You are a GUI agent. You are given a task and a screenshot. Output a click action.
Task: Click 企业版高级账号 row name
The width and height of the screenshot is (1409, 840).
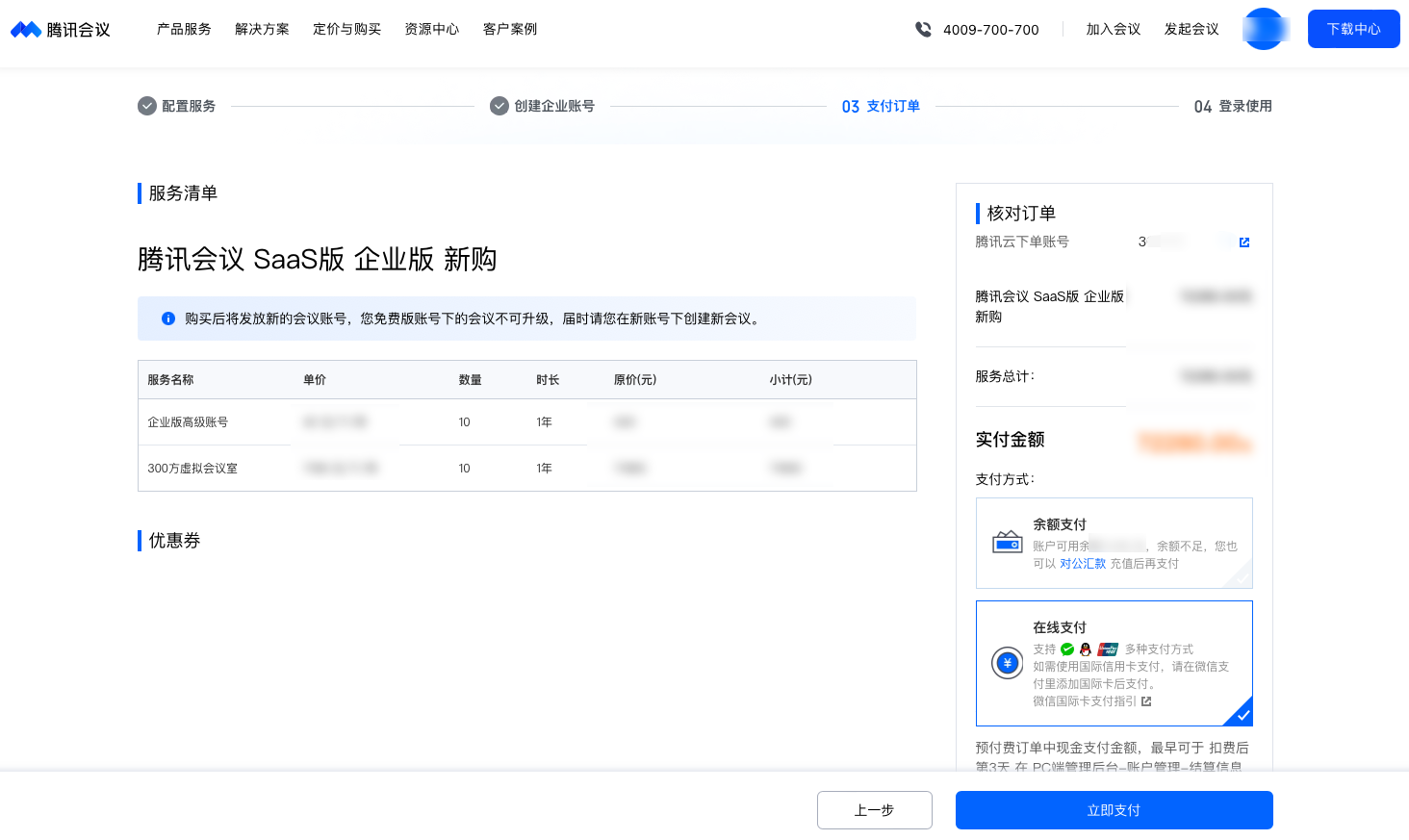pyautogui.click(x=188, y=422)
